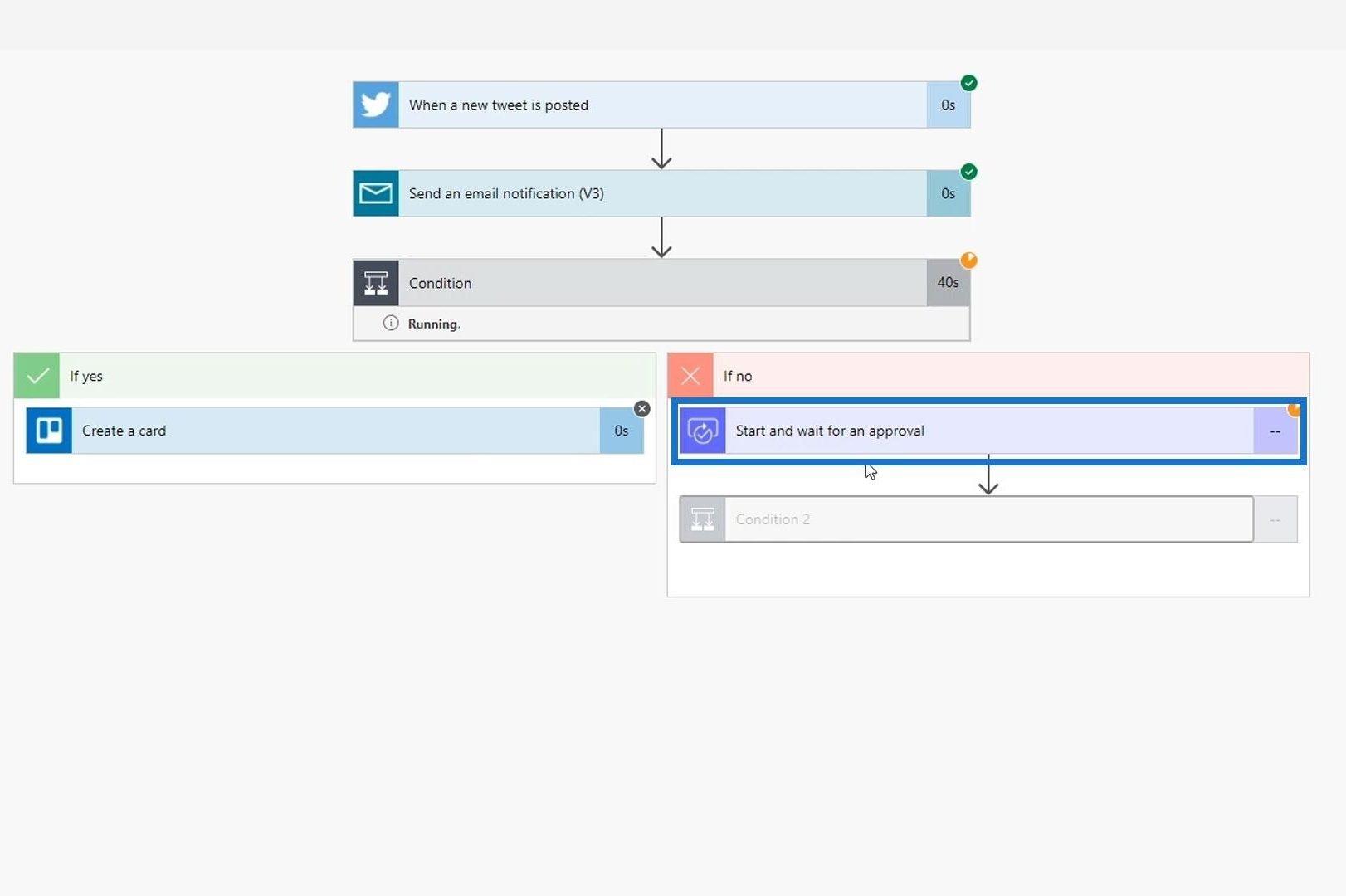Click 0s duration on email notification step
This screenshot has height=896, width=1346.
(x=948, y=193)
